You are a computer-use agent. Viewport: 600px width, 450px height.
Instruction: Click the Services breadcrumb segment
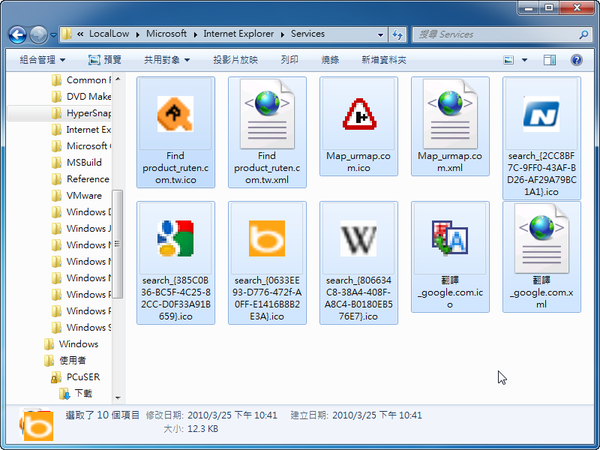tap(308, 34)
